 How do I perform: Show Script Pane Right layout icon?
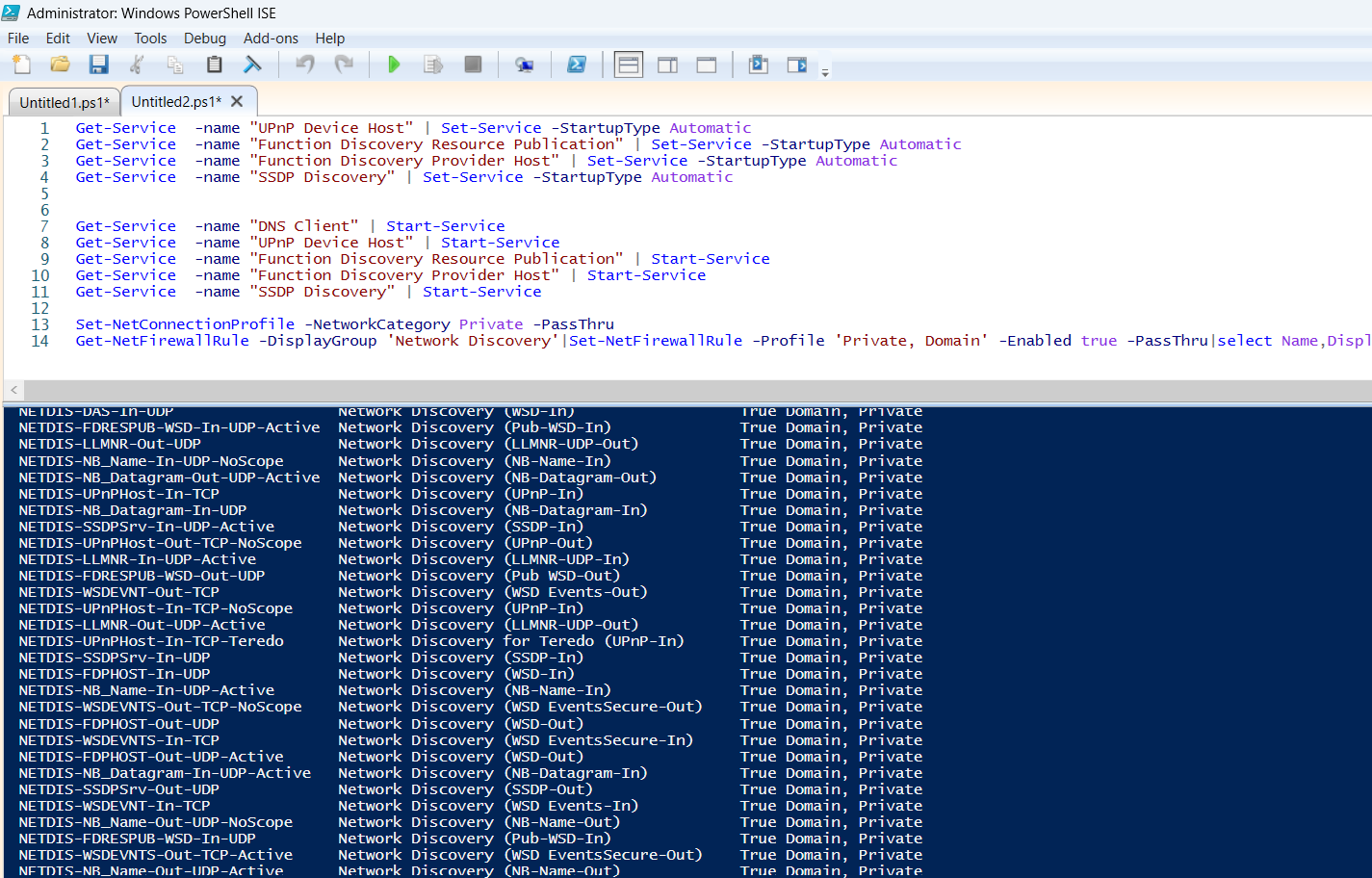667,65
